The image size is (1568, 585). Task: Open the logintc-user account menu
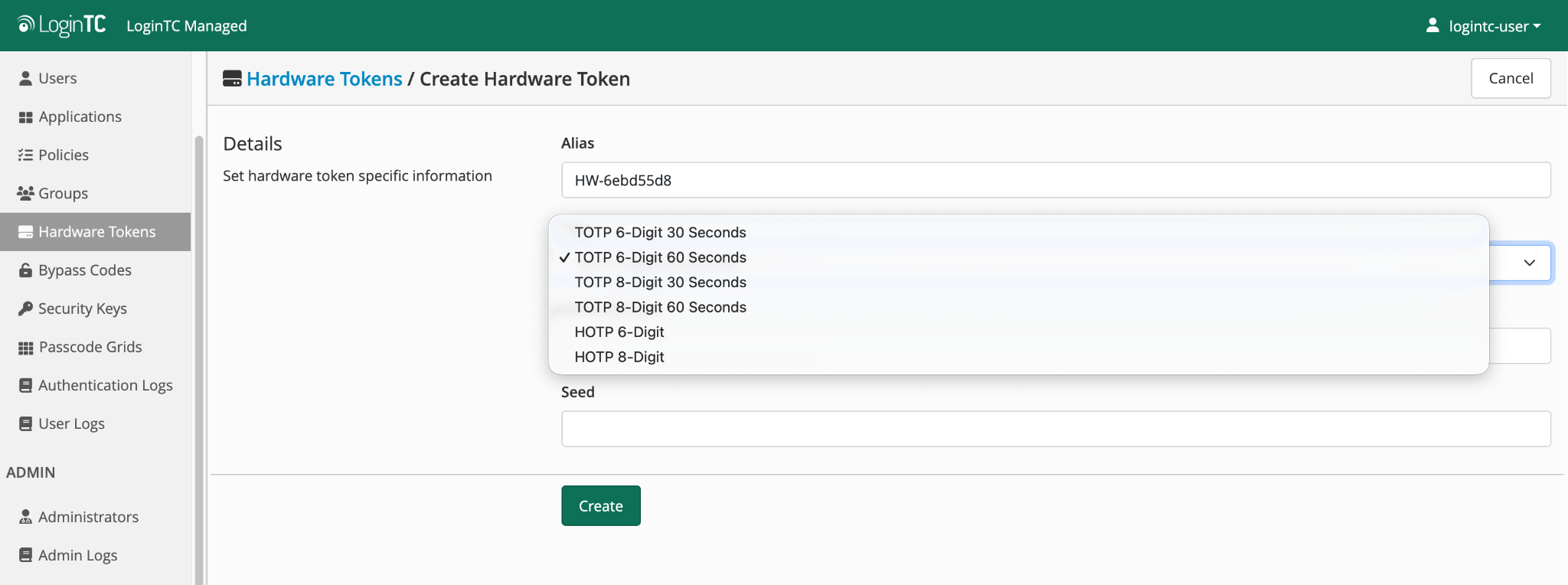click(x=1484, y=26)
